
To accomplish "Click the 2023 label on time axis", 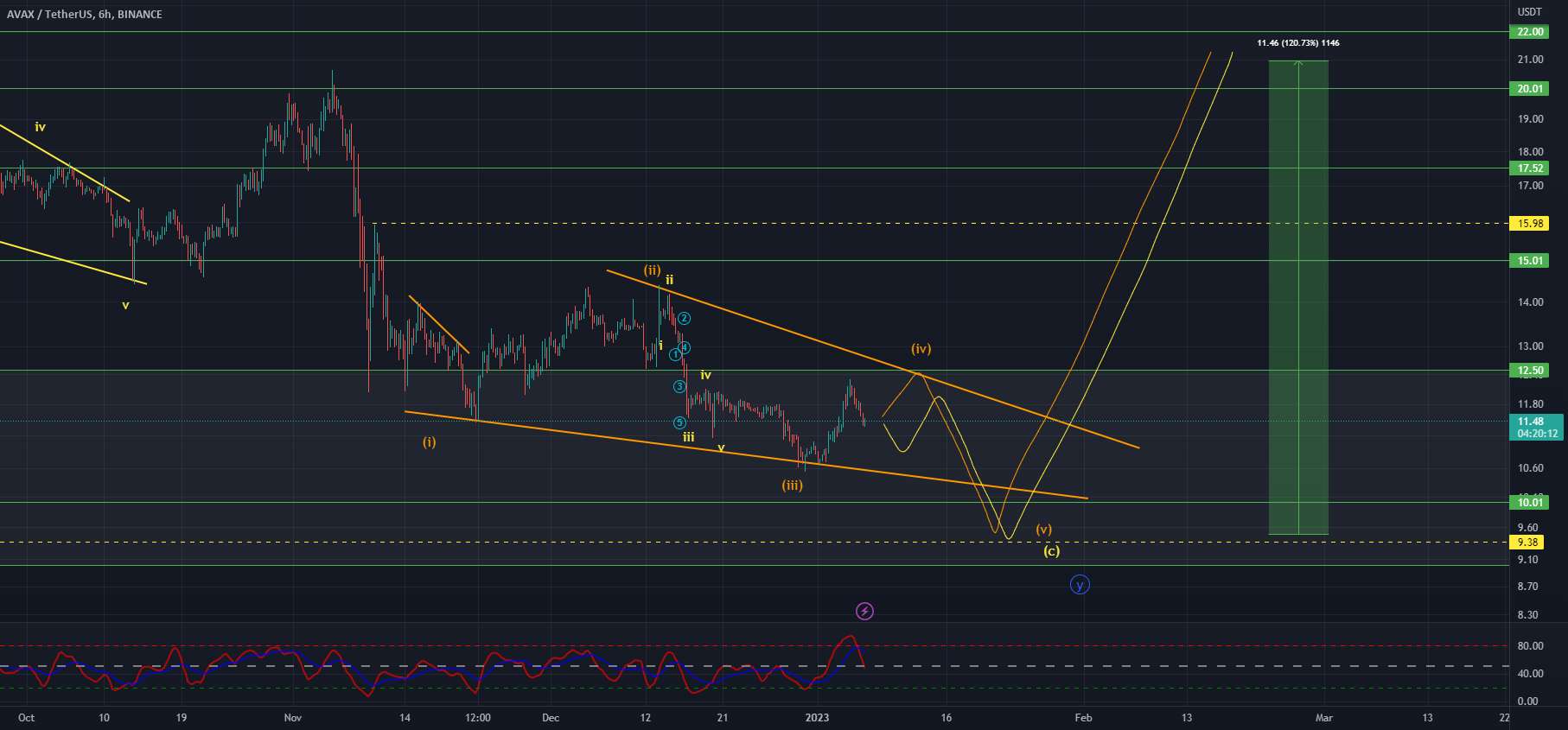I will [817, 718].
